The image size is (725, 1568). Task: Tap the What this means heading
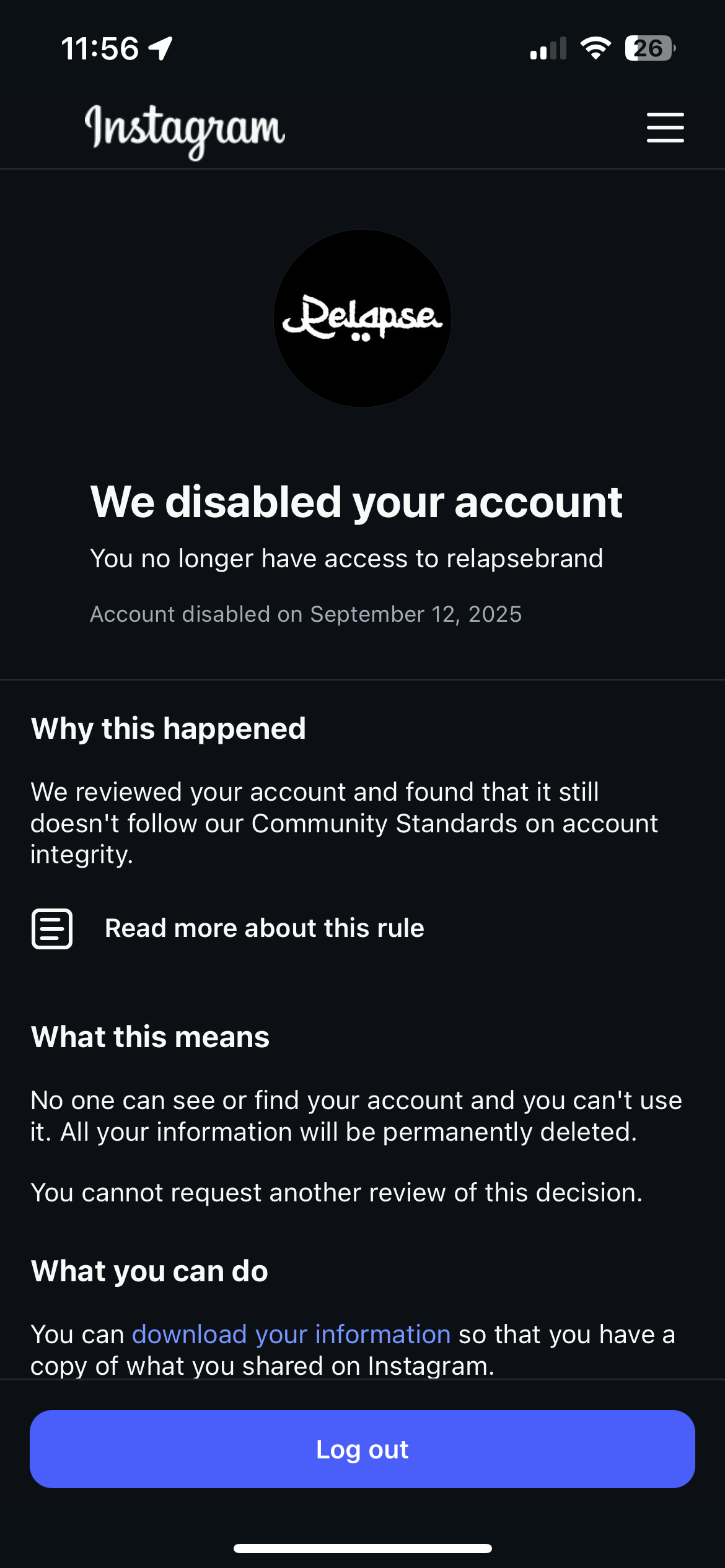click(x=151, y=1037)
